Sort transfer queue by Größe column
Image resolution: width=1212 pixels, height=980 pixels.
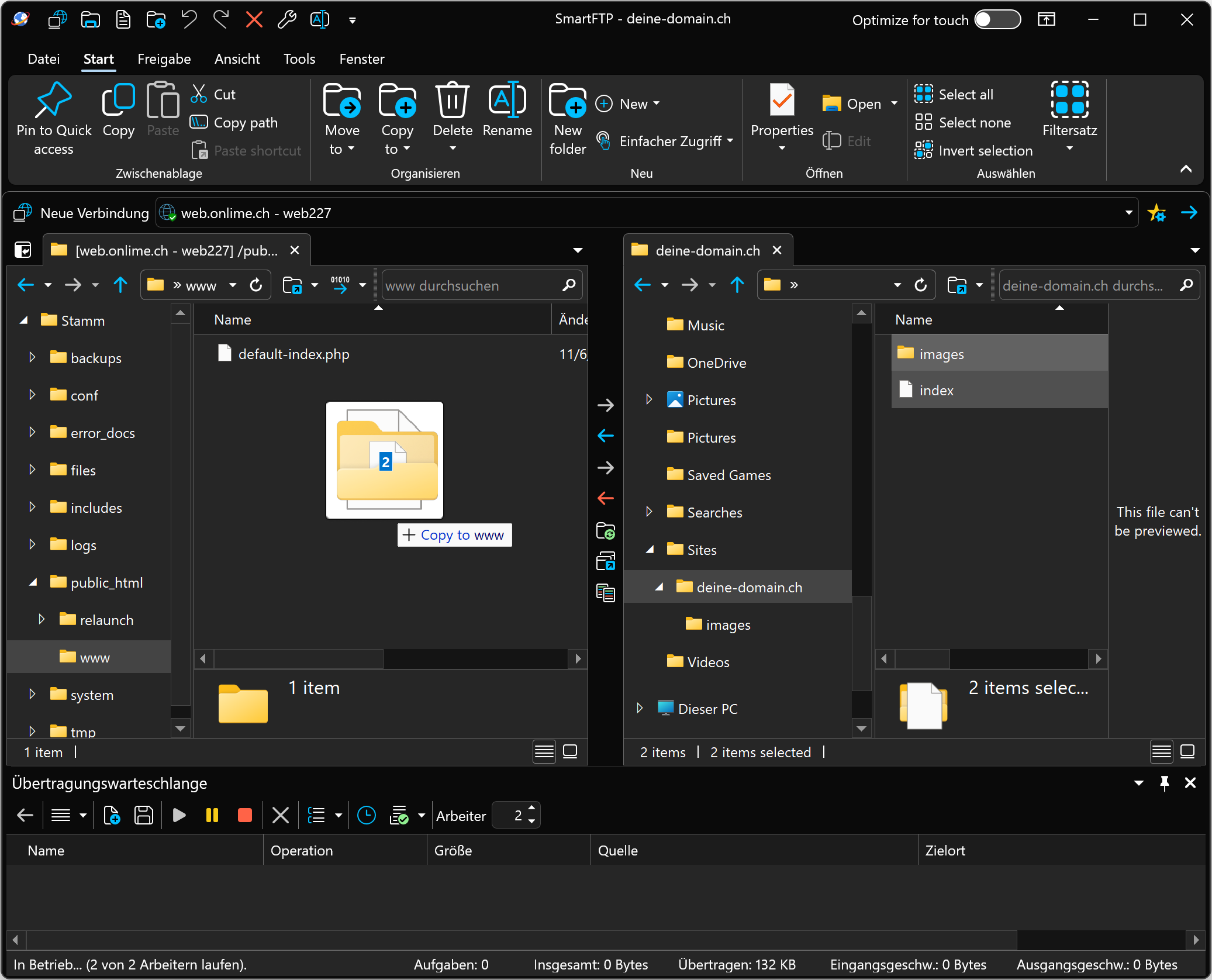tap(509, 850)
